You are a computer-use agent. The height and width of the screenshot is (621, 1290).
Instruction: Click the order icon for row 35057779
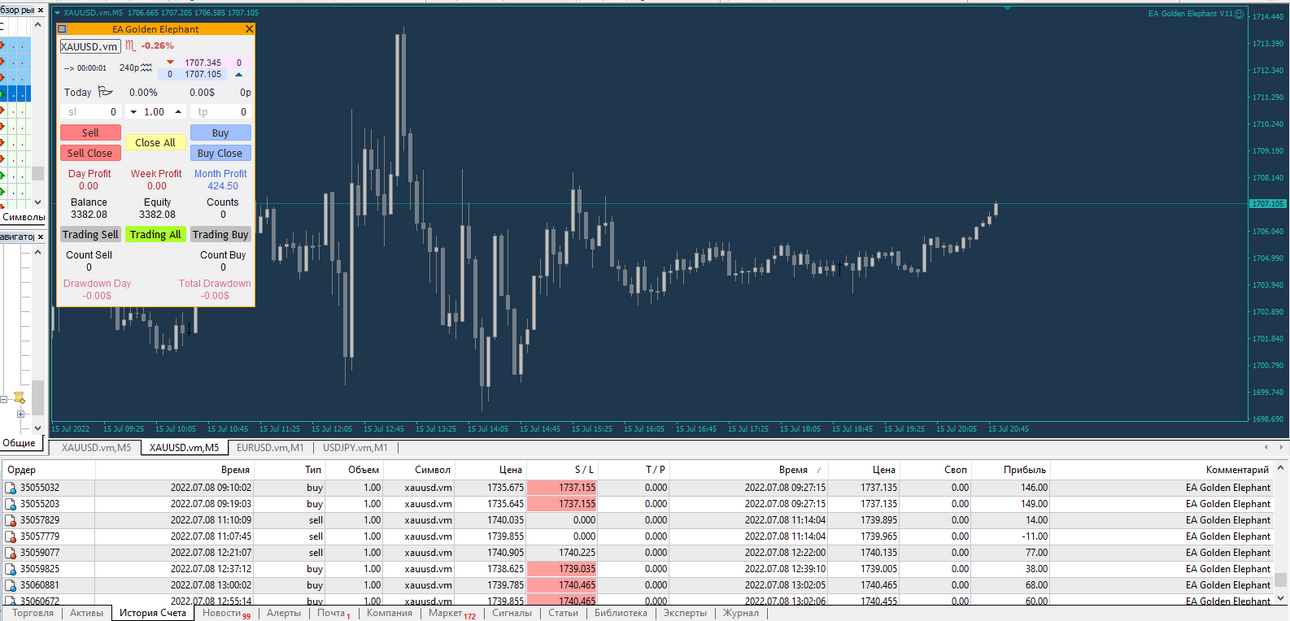click(x=11, y=536)
